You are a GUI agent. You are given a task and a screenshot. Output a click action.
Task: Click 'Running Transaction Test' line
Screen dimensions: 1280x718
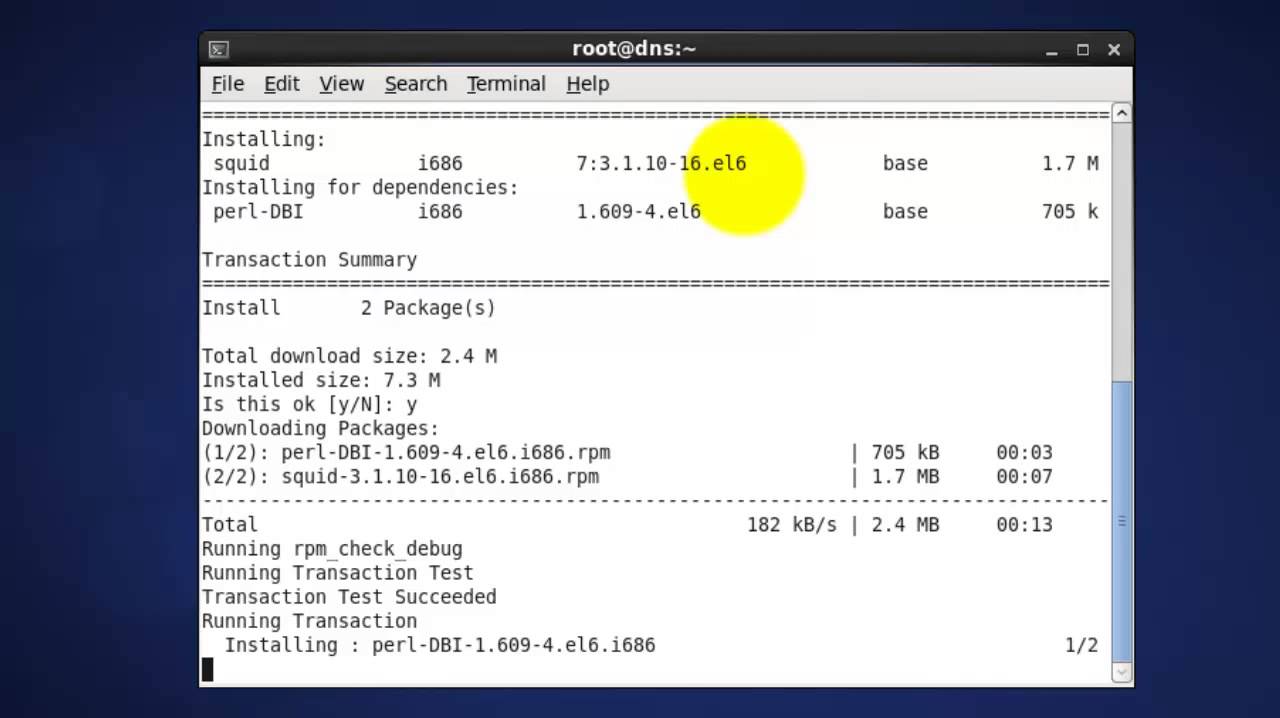(337, 573)
